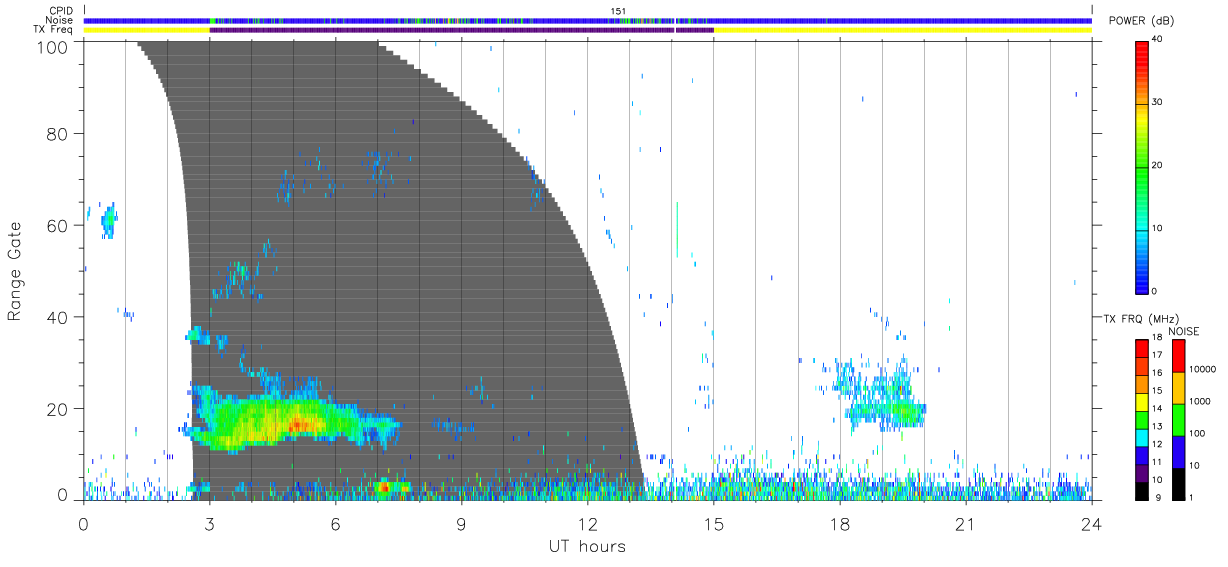1228x567 pixels.
Task: Click the NOISE color scale bar
Action: [1178, 418]
